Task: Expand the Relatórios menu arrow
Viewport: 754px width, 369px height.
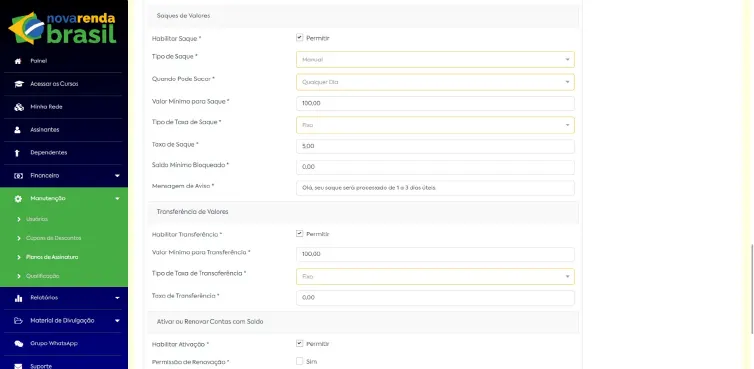Action: 117,298
